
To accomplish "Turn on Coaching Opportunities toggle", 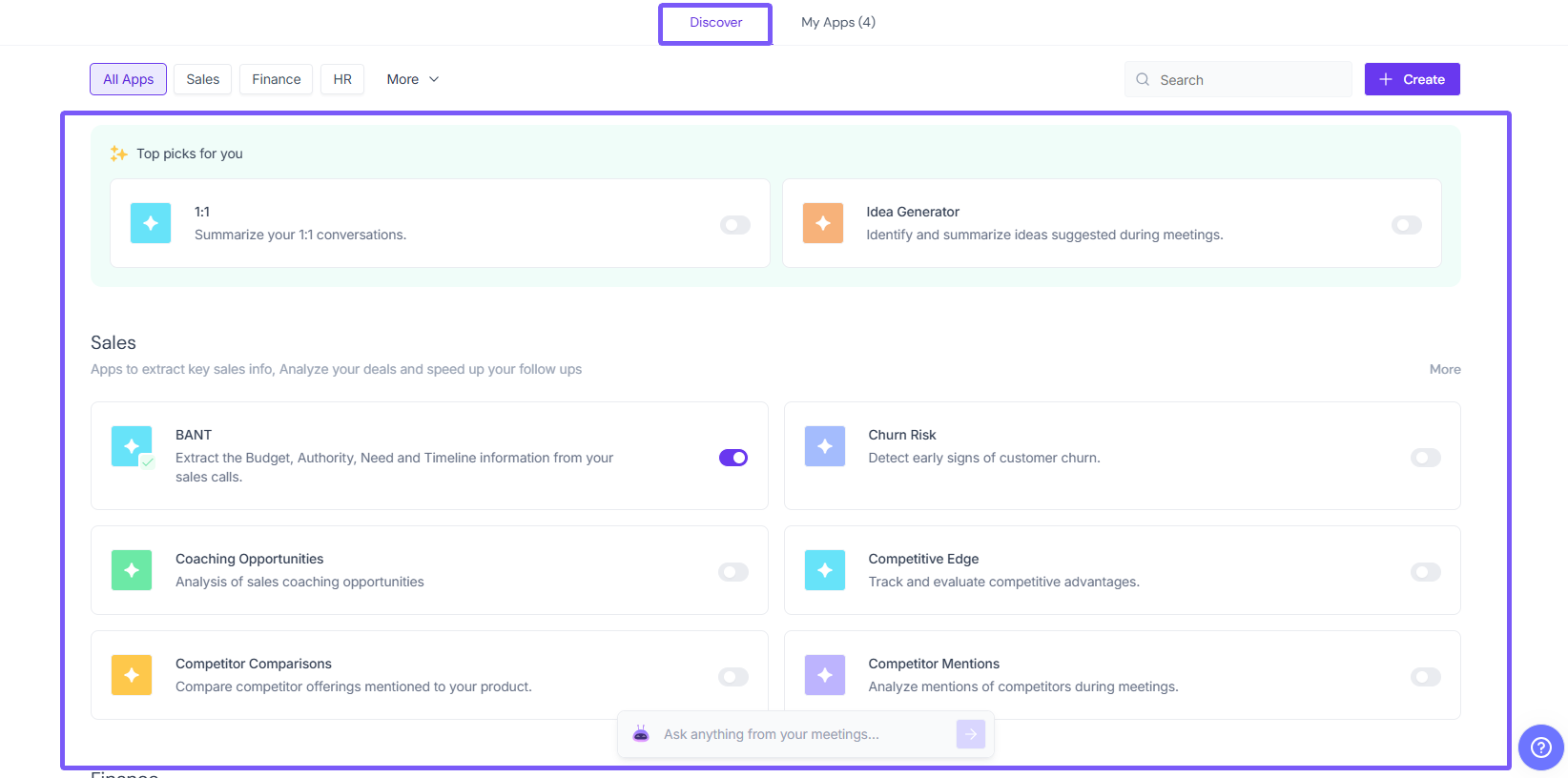I will click(733, 572).
